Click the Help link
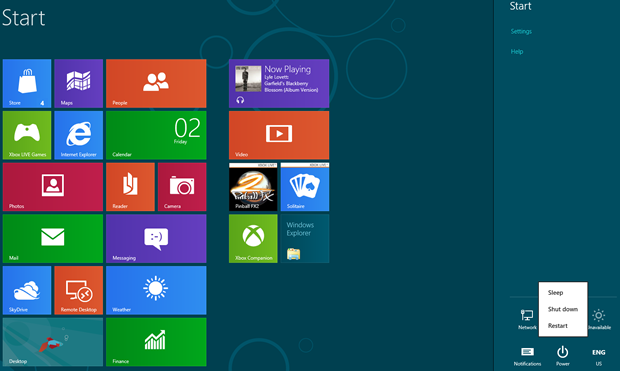This screenshot has height=371, width=620. [x=517, y=52]
